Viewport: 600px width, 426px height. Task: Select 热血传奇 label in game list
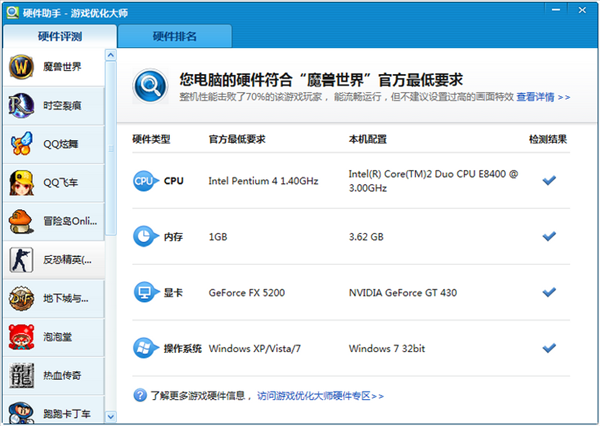point(62,375)
